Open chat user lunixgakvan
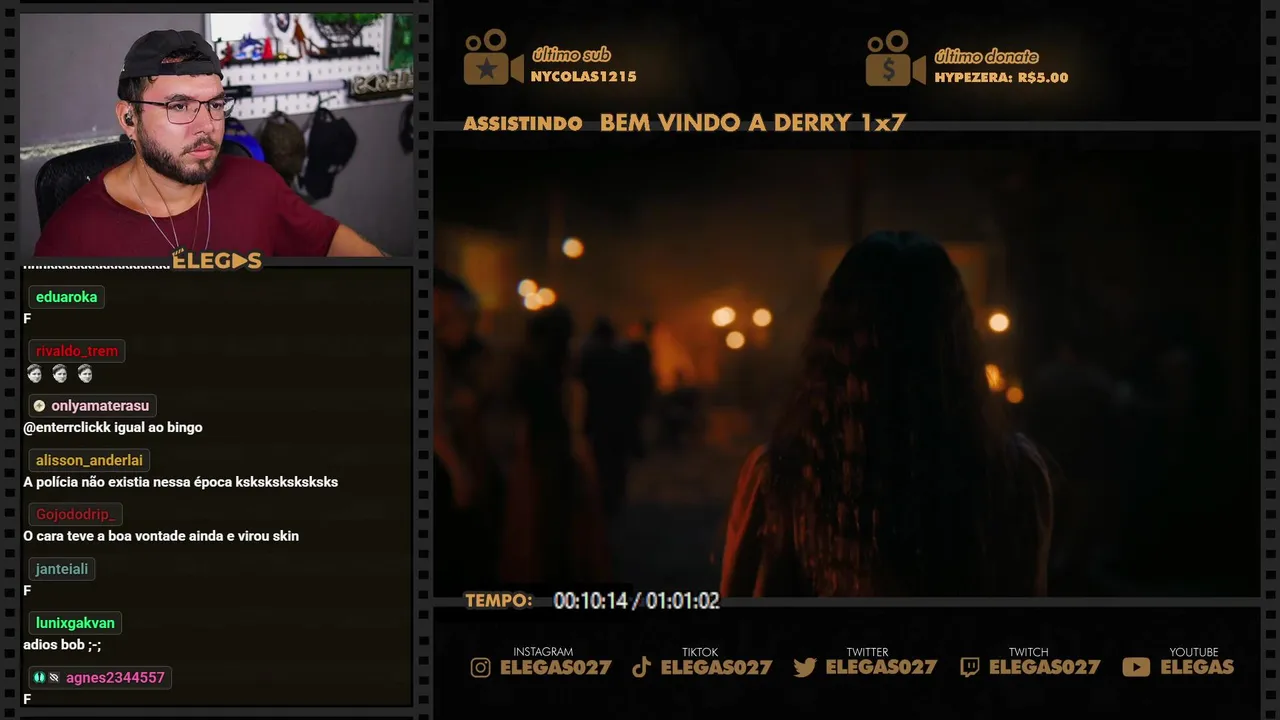This screenshot has height=720, width=1280. click(x=75, y=623)
